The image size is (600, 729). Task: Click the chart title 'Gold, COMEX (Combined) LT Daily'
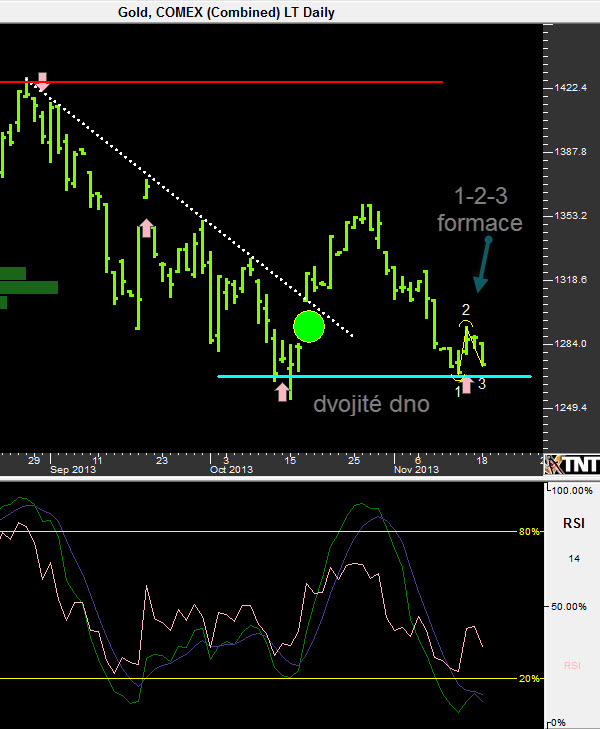[x=226, y=12]
